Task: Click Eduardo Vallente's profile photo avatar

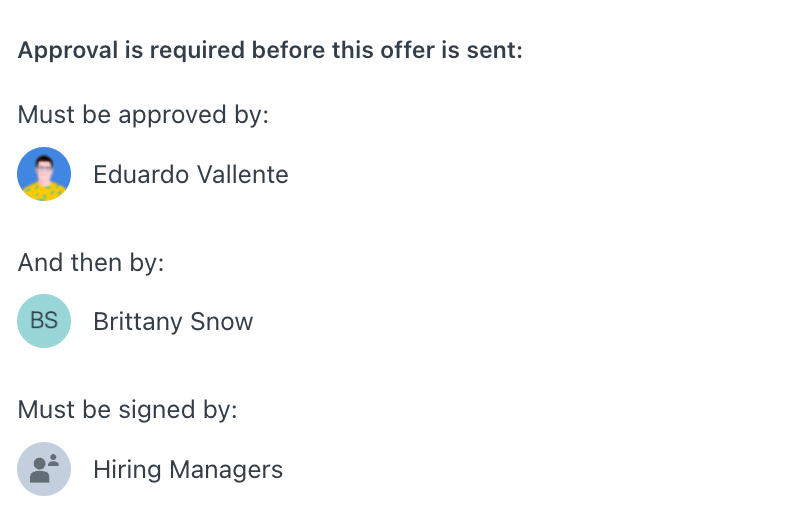Action: [44, 174]
